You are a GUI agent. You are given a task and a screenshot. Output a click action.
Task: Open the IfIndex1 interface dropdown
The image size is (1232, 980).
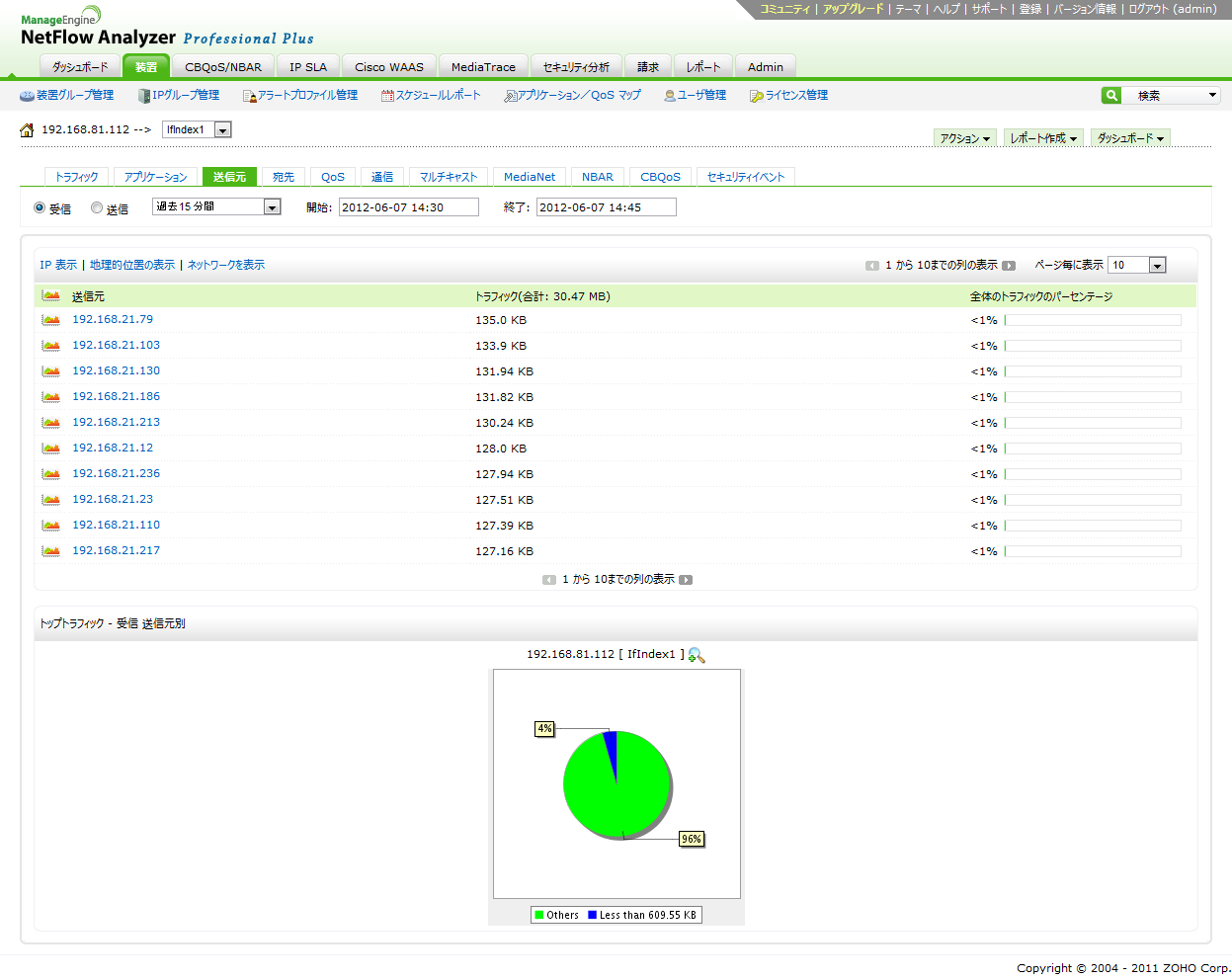(x=222, y=130)
